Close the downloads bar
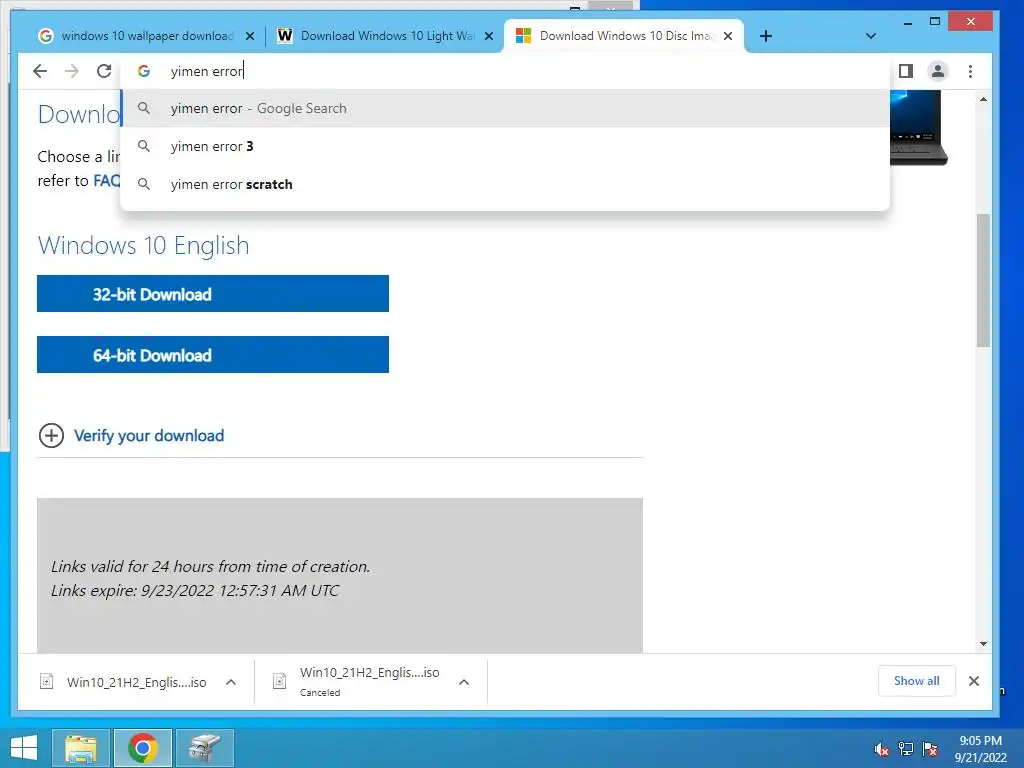This screenshot has height=768, width=1024. point(974,681)
